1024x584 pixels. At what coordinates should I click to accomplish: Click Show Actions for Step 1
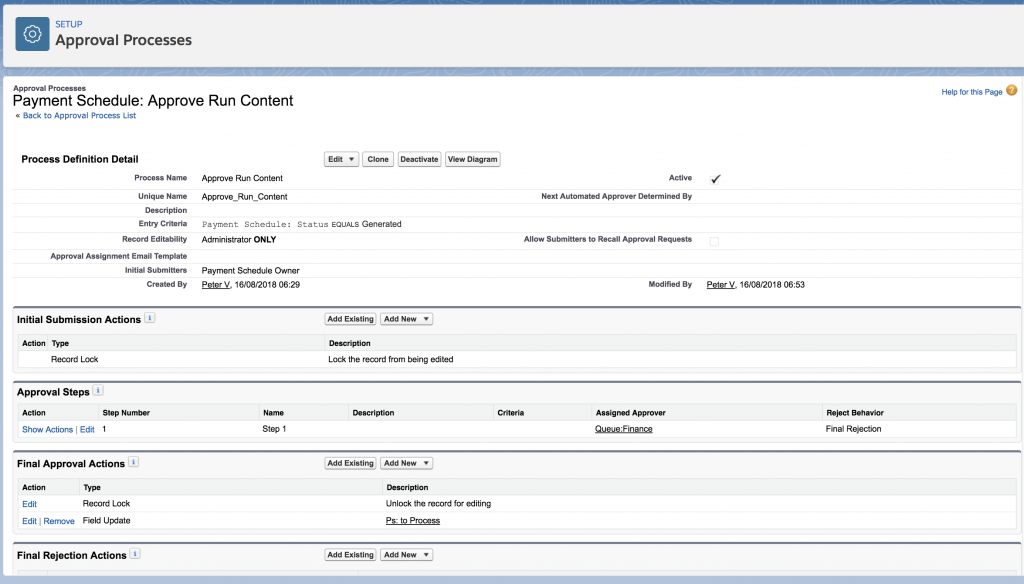[47, 429]
